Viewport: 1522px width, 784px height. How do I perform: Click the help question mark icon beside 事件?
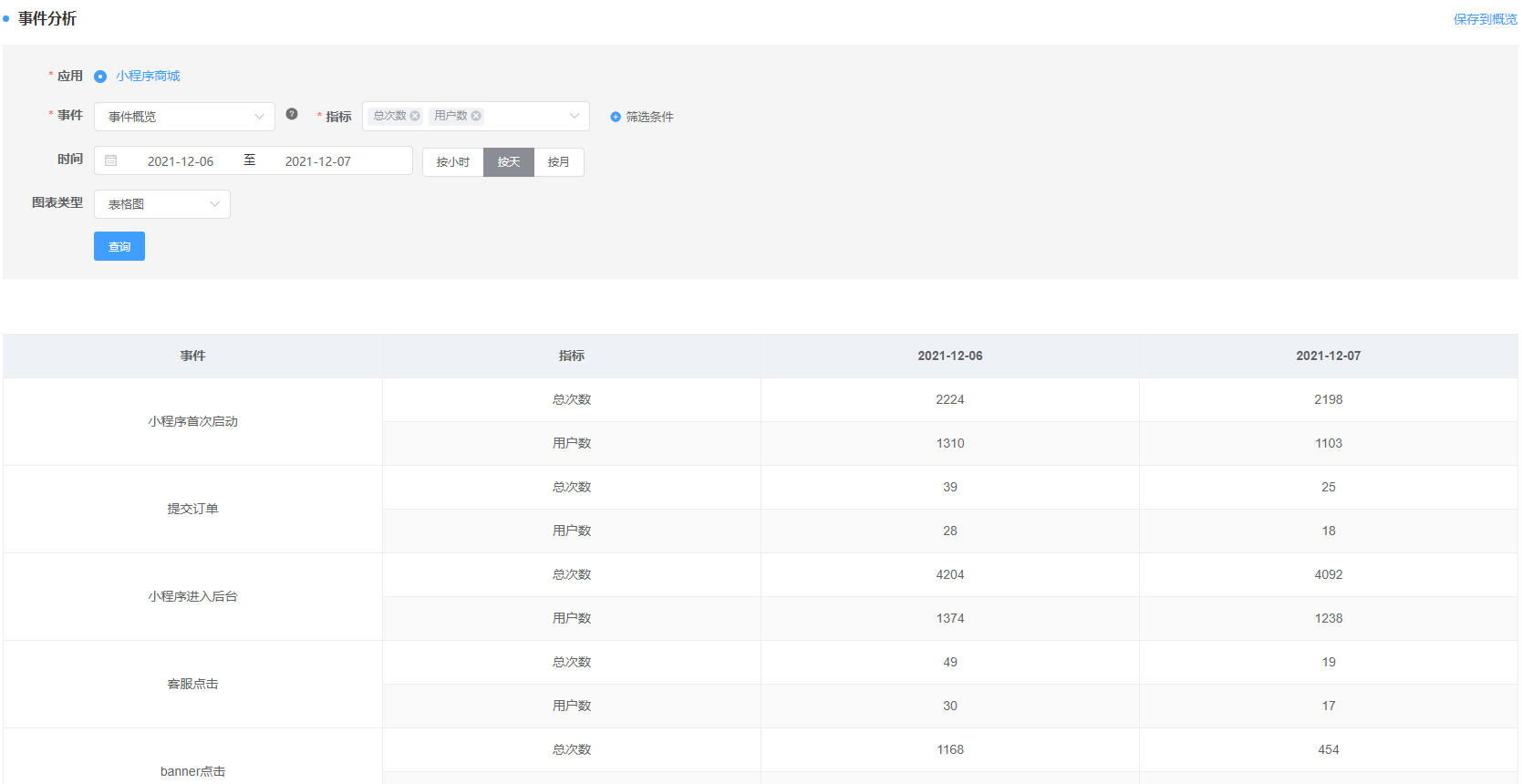click(292, 114)
